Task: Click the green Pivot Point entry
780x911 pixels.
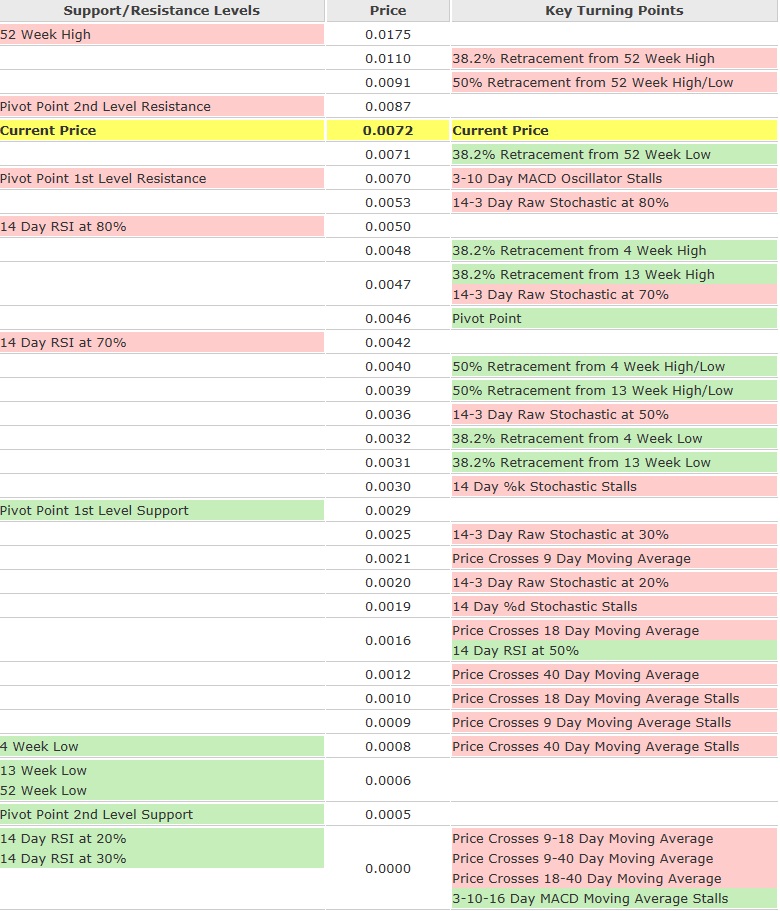Action: point(614,318)
